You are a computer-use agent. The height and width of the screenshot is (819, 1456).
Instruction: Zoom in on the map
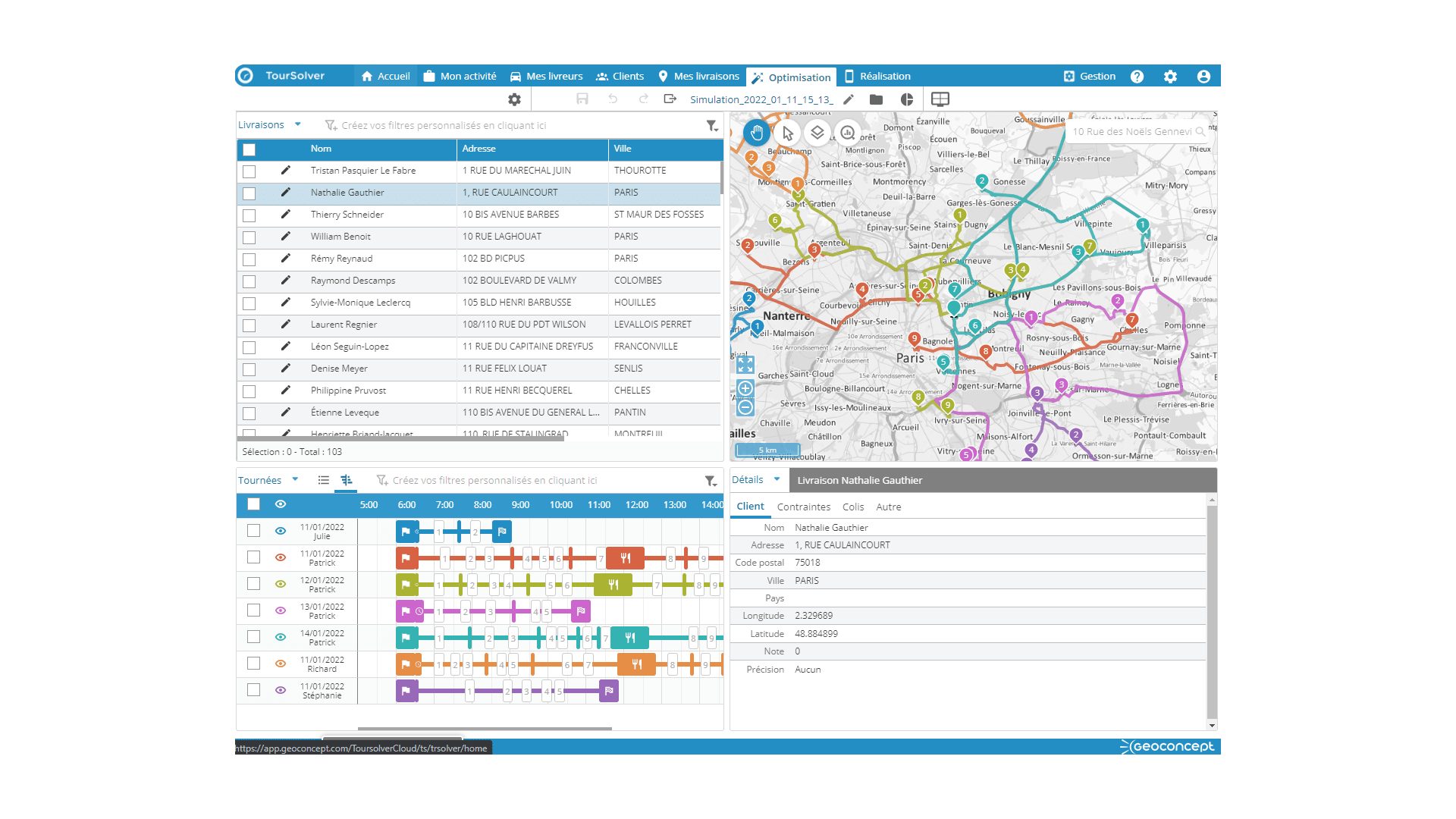click(x=745, y=389)
